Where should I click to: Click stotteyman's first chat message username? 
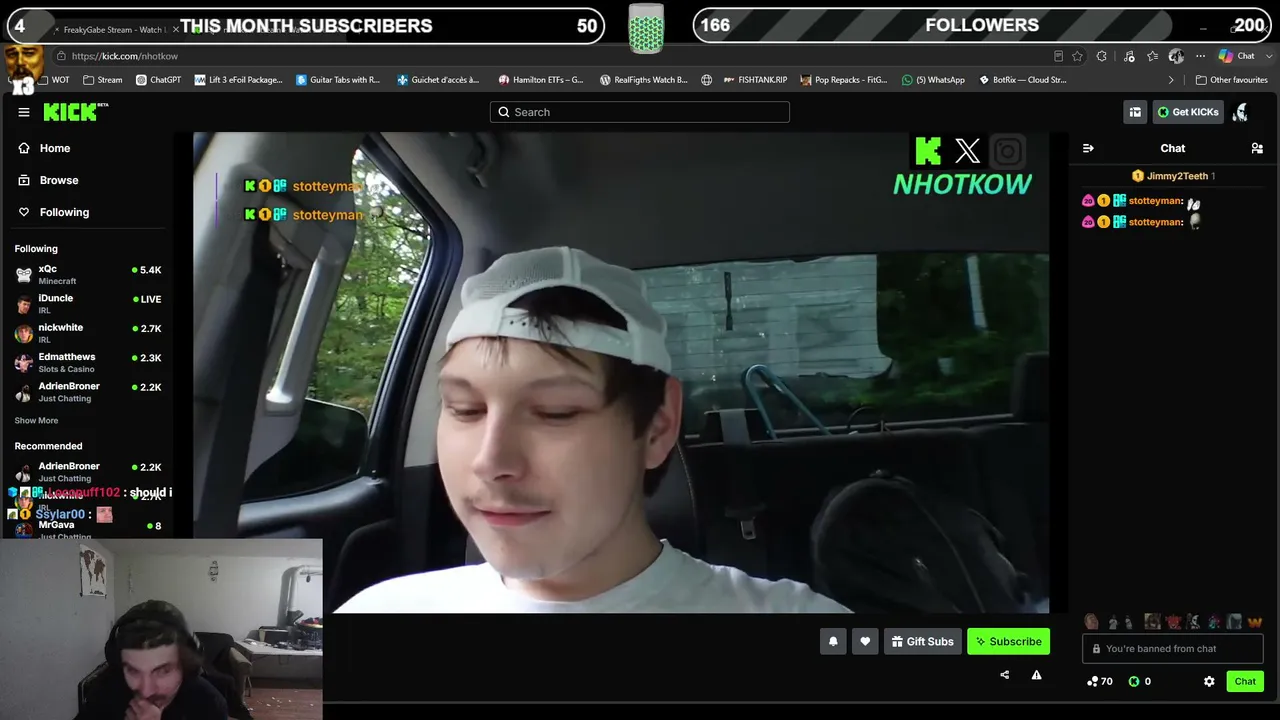[x=1155, y=201]
